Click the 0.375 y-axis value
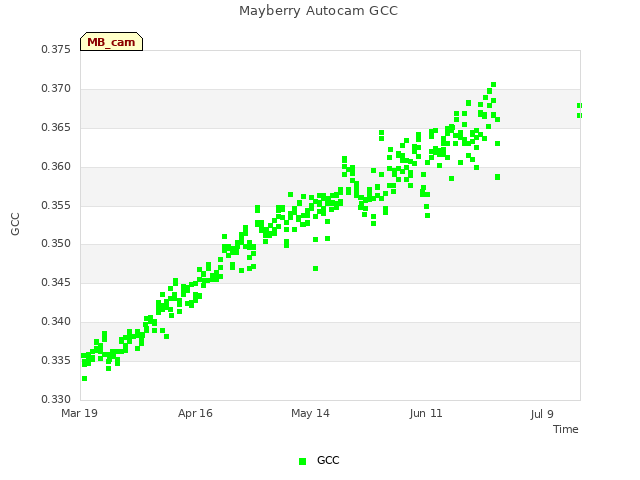The width and height of the screenshot is (640, 480). tap(56, 50)
